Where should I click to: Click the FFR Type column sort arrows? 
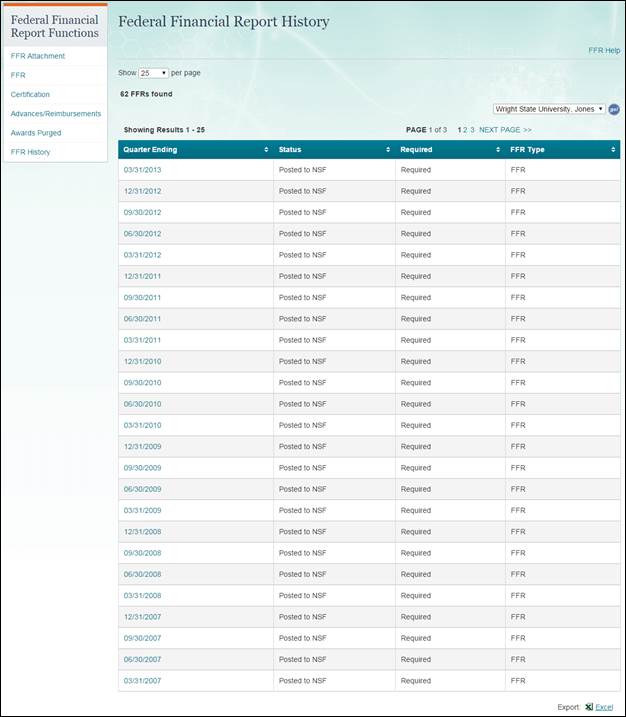613,149
